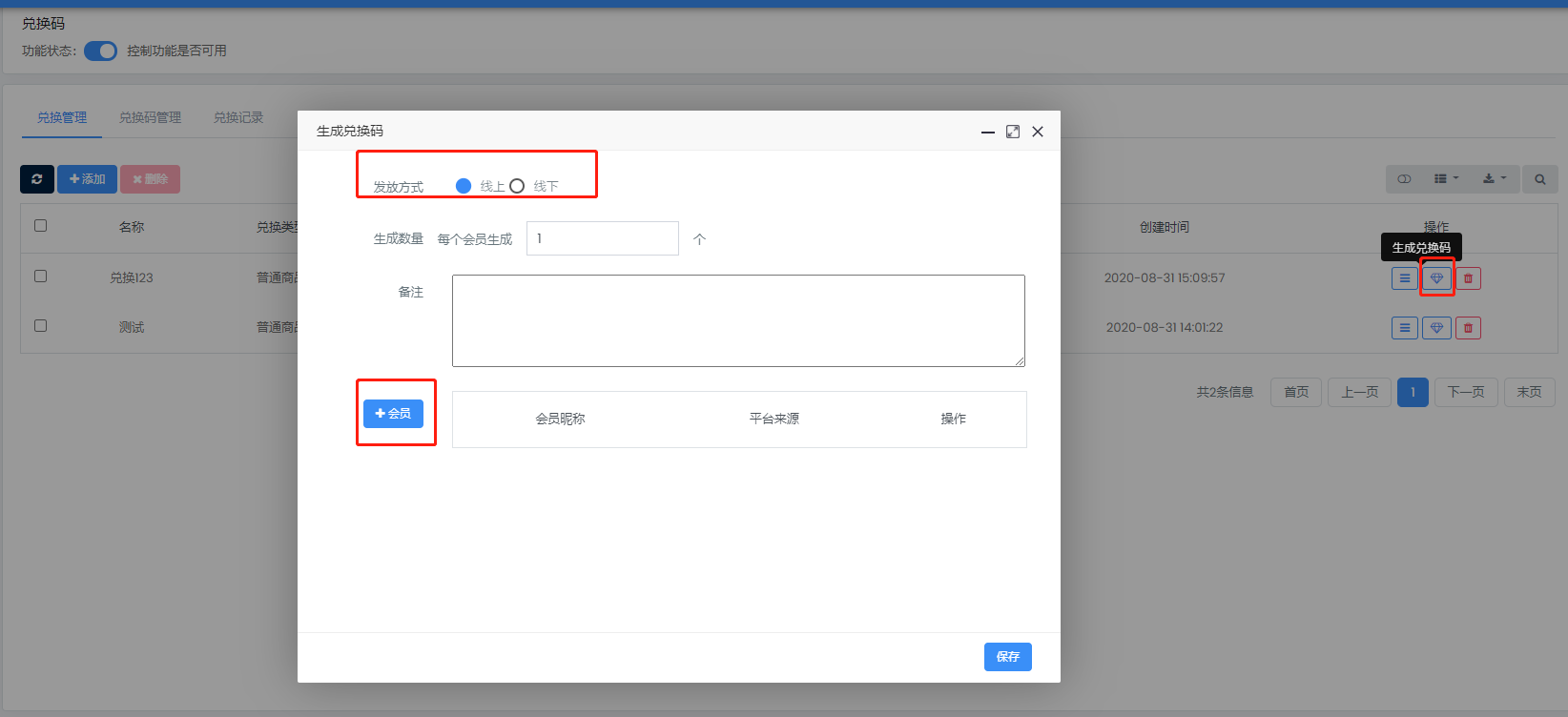The image size is (1568, 717).
Task: Click the 生成数量 quantity input field
Action: (603, 238)
